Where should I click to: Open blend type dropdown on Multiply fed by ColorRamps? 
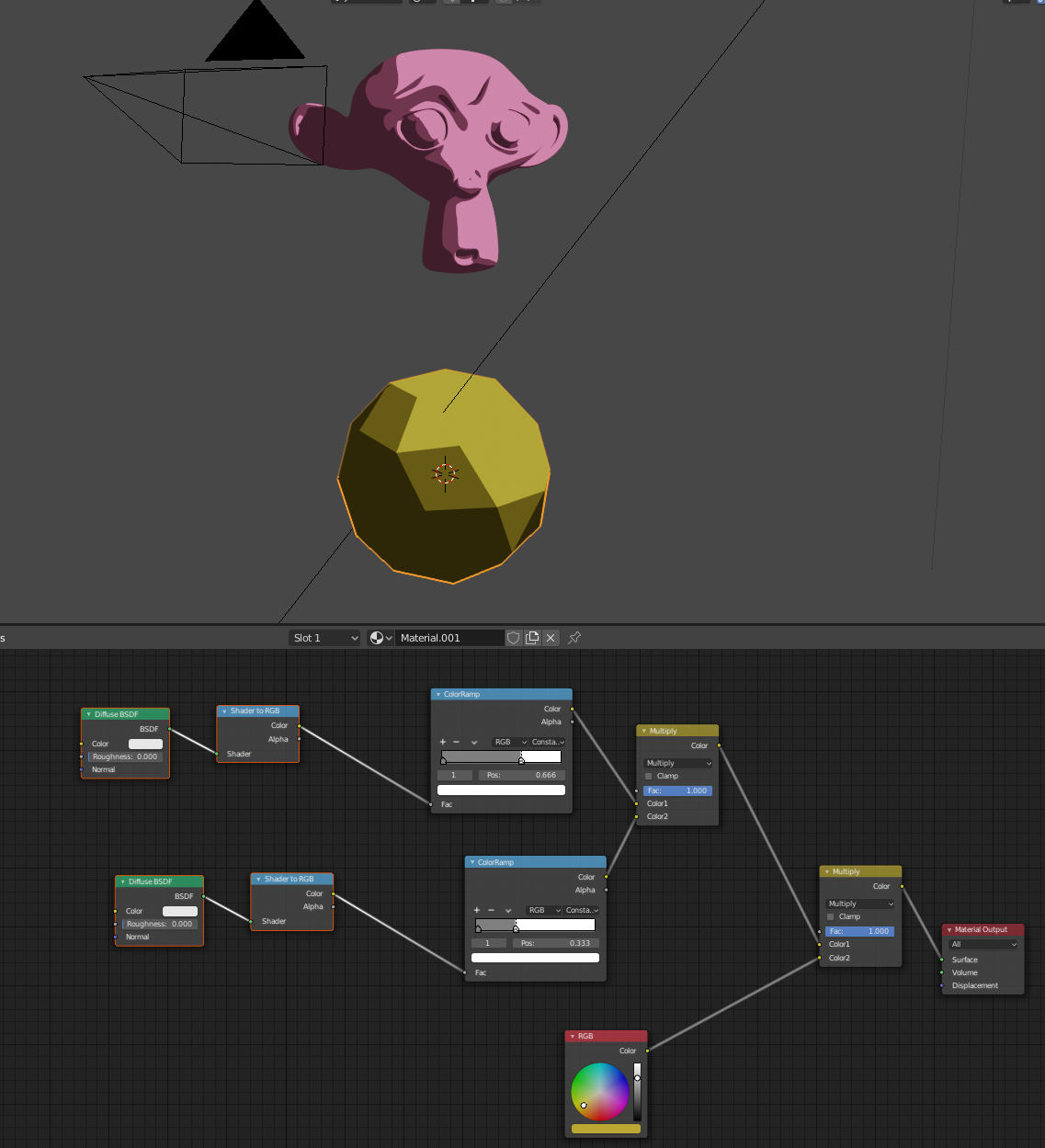(677, 763)
